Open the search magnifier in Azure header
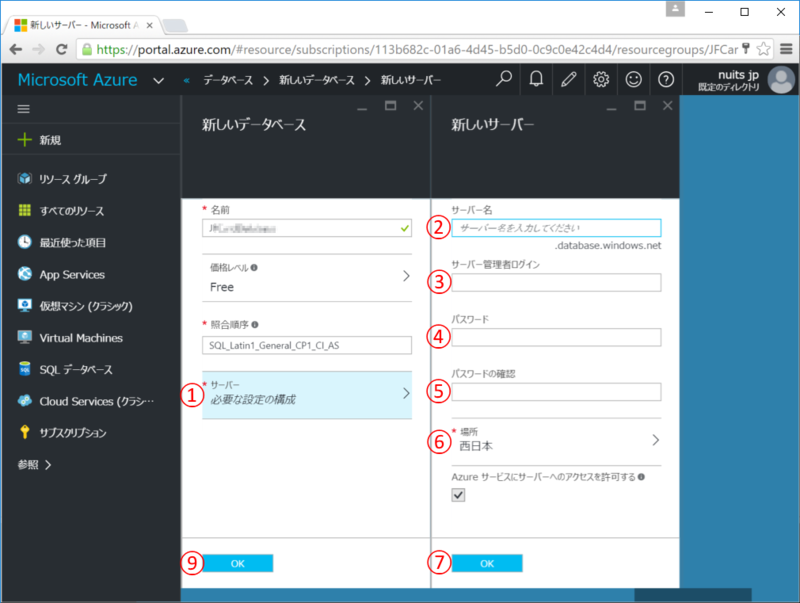Viewport: 800px width, 603px height. (x=504, y=79)
